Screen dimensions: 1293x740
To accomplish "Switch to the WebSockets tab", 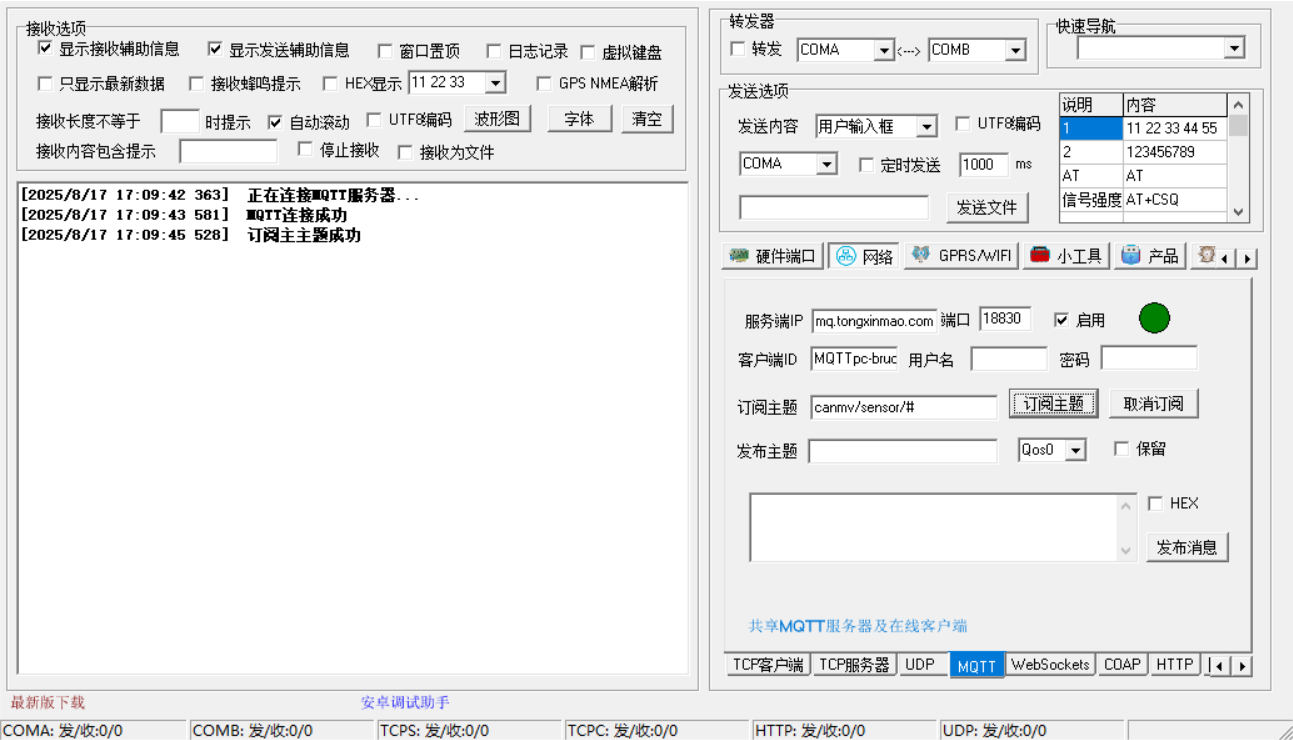I will (x=1050, y=665).
